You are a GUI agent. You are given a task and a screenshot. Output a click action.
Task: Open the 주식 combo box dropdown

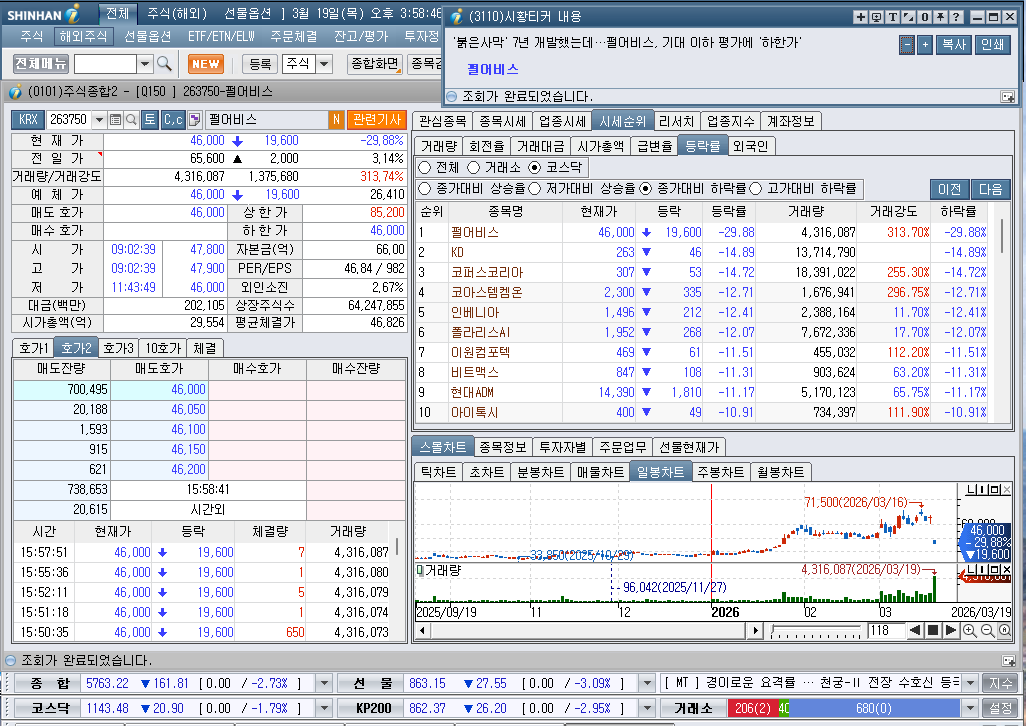point(324,64)
